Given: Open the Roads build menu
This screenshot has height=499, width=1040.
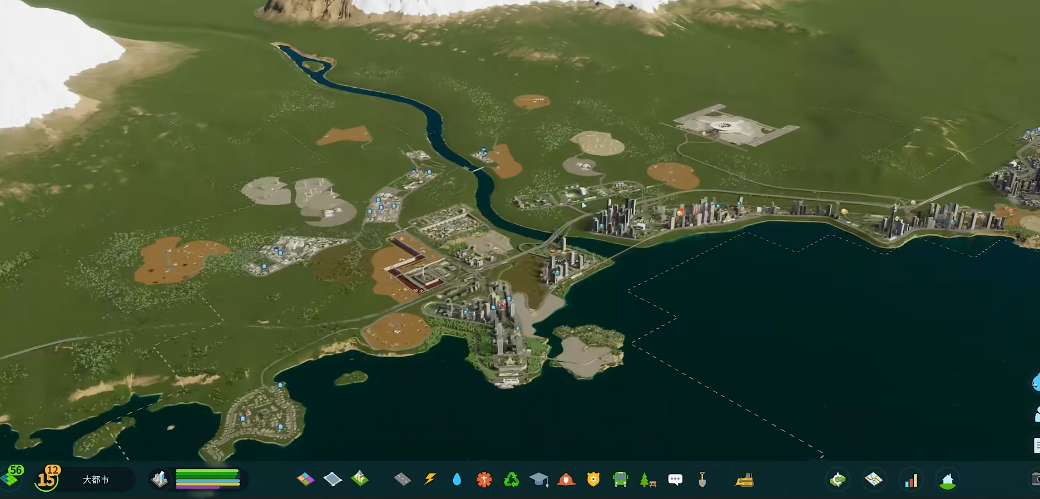Looking at the screenshot, I should point(403,479).
